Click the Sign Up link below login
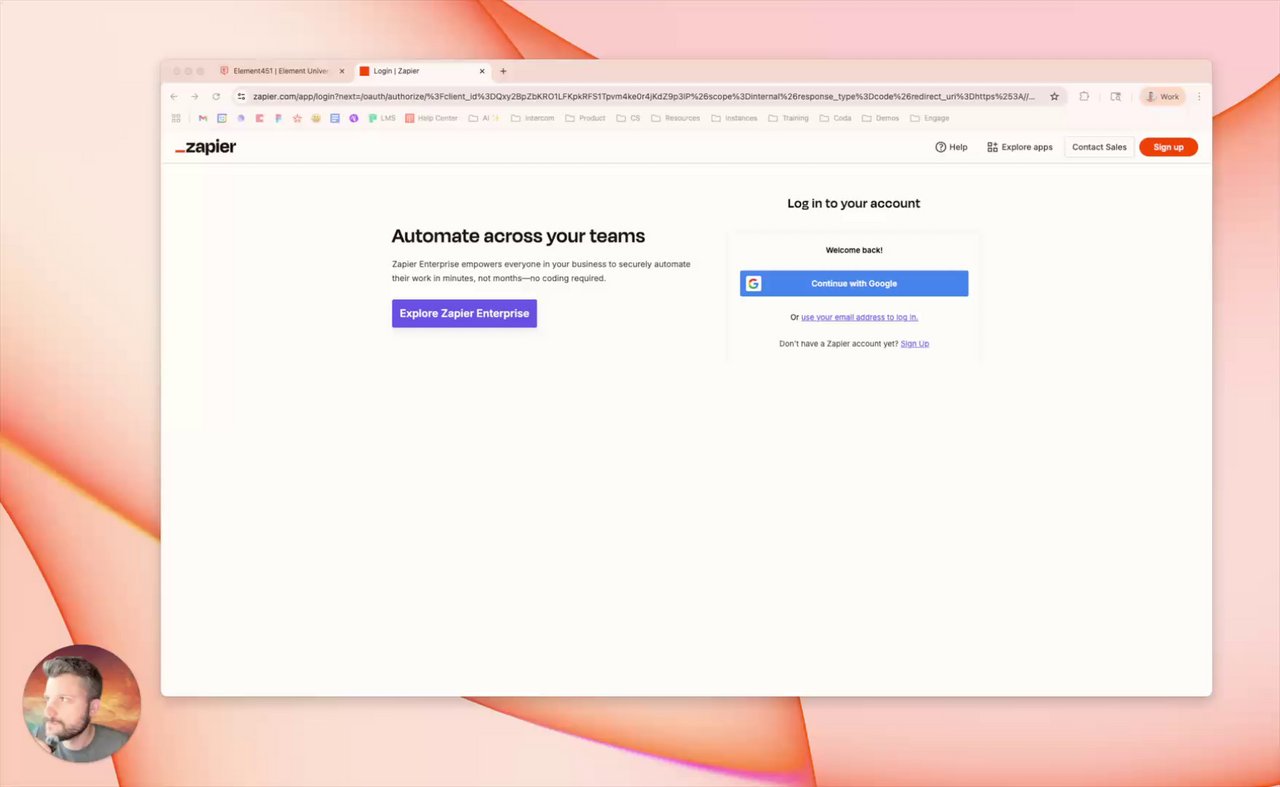Viewport: 1280px width, 787px height. click(x=915, y=343)
